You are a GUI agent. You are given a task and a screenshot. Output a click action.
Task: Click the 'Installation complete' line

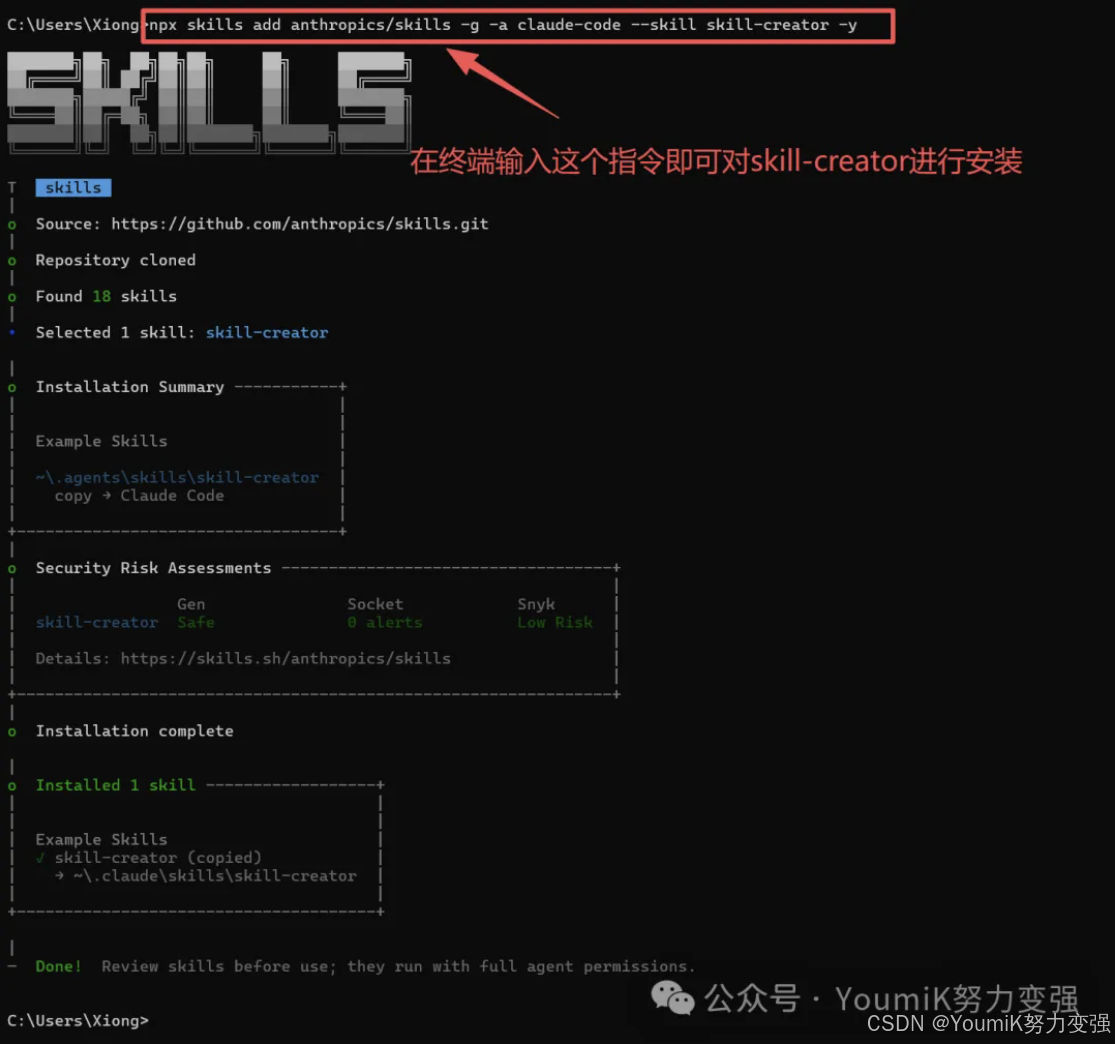coord(134,731)
